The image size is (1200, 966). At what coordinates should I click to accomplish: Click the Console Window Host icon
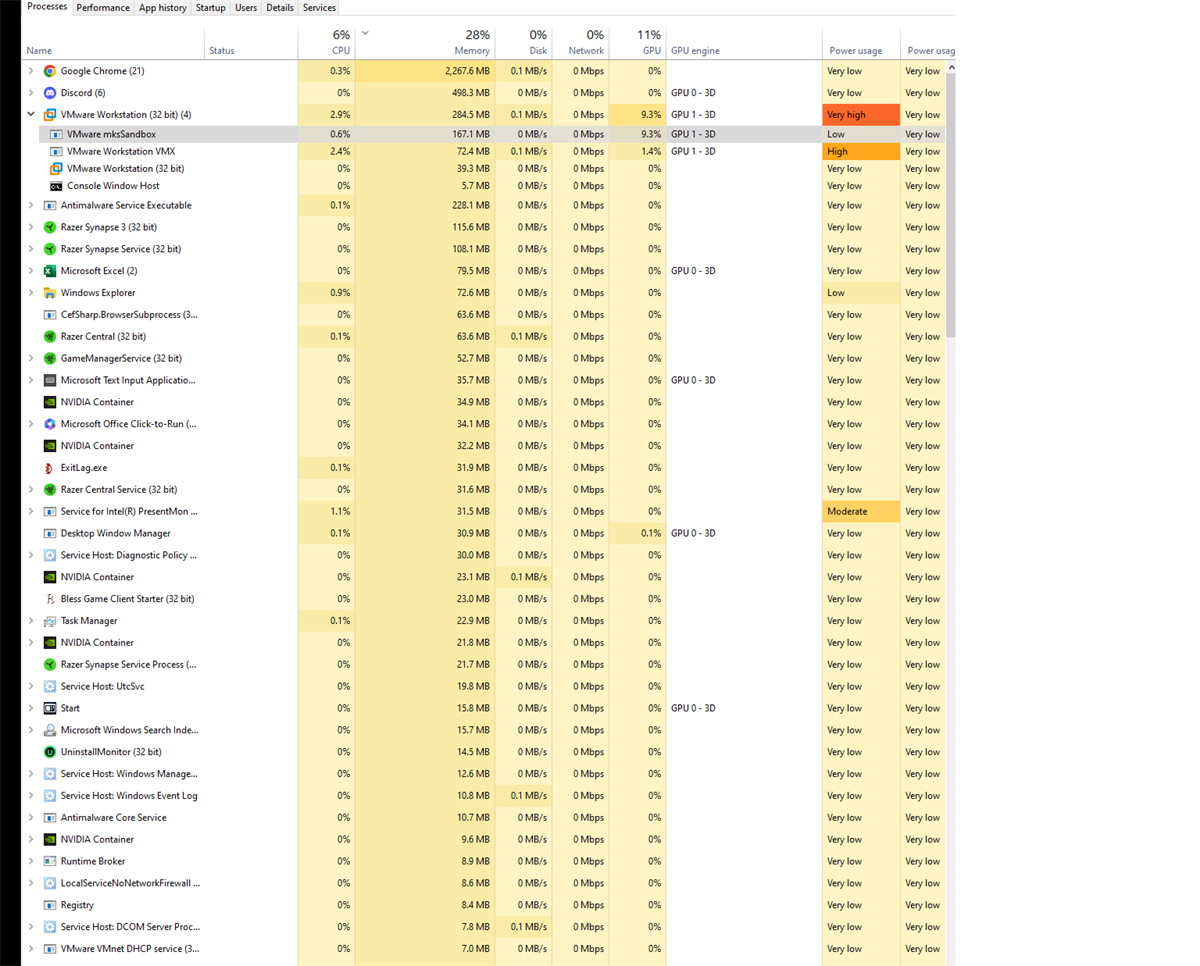click(x=57, y=186)
